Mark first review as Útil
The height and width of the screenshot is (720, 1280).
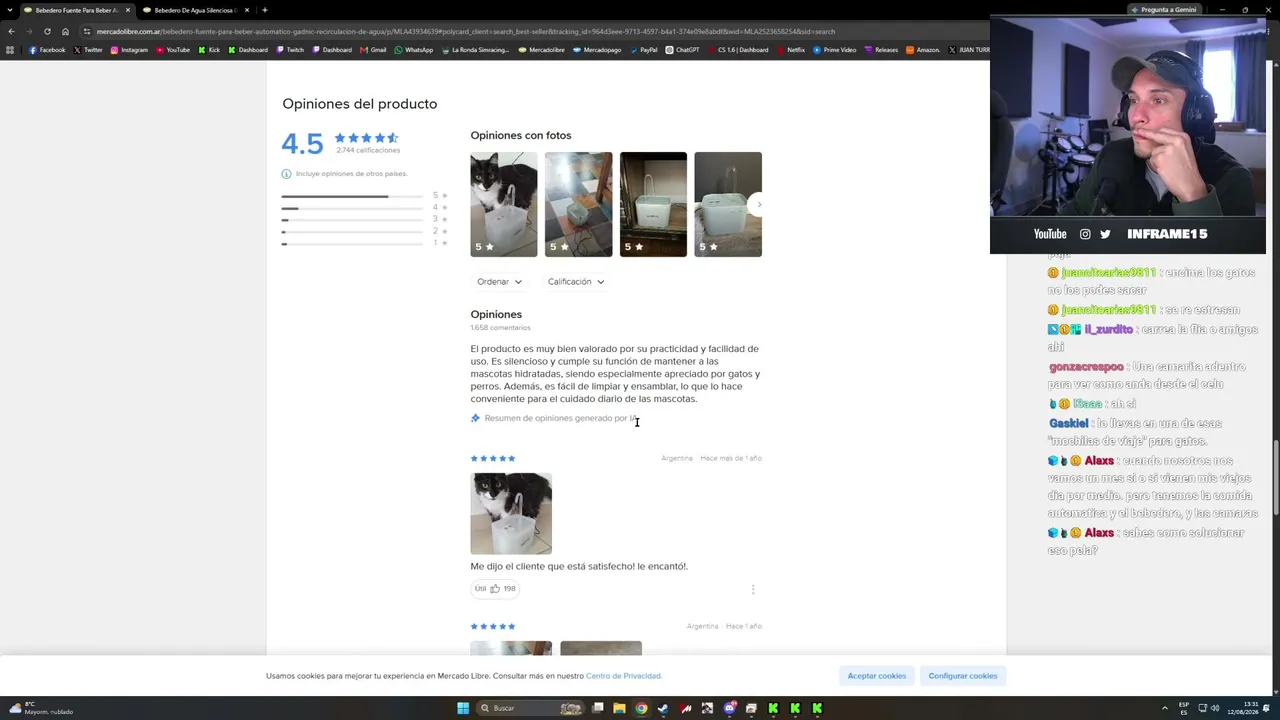click(496, 589)
